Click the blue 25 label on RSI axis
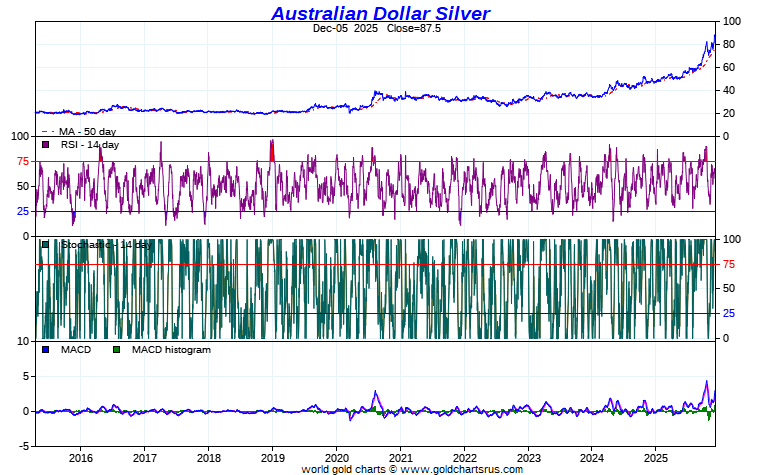Viewport: 760px width, 475px height. 23,211
